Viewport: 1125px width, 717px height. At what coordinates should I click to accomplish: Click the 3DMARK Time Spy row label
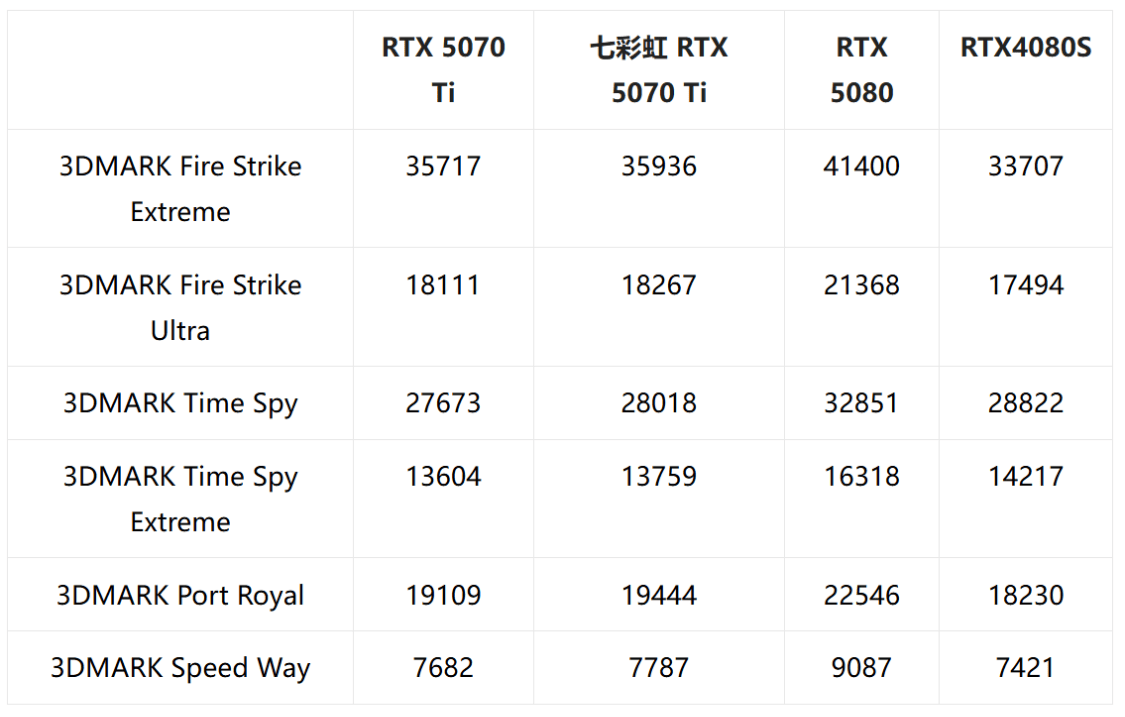pyautogui.click(x=180, y=403)
